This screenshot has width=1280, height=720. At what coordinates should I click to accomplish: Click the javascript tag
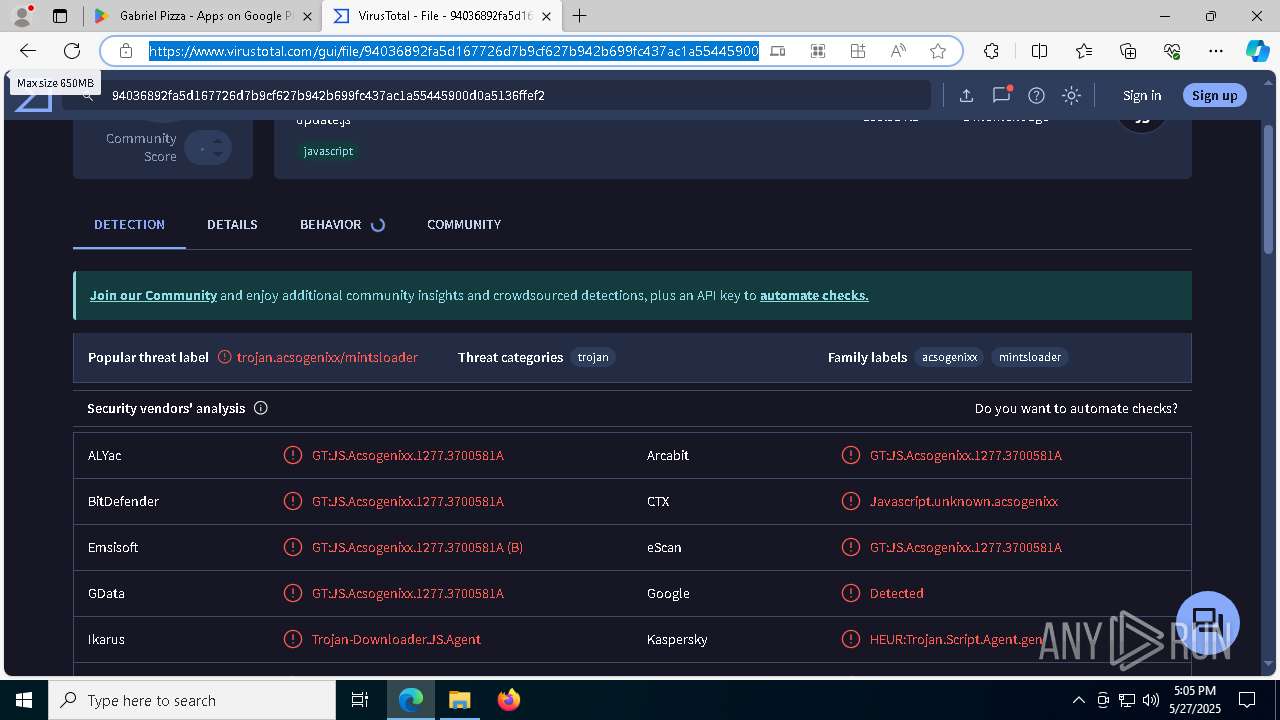coord(328,151)
